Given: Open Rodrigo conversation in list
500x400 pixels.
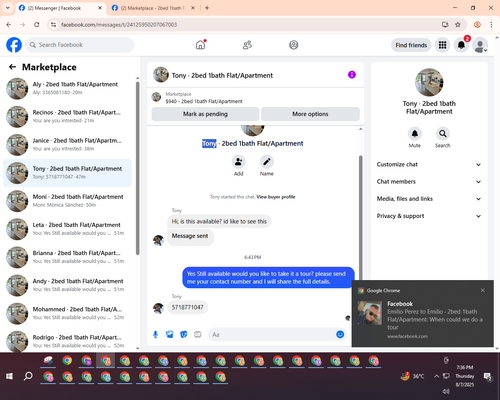Looking at the screenshot, I should tap(68, 341).
